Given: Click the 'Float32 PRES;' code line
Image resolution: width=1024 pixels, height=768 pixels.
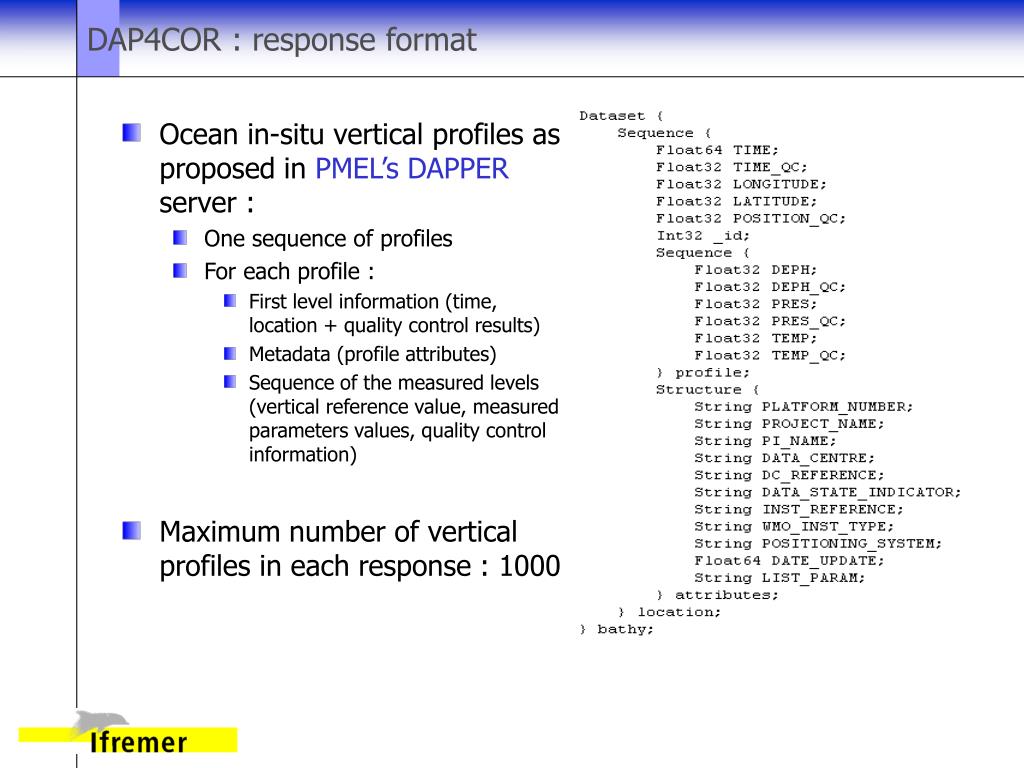Looking at the screenshot, I should point(756,304).
